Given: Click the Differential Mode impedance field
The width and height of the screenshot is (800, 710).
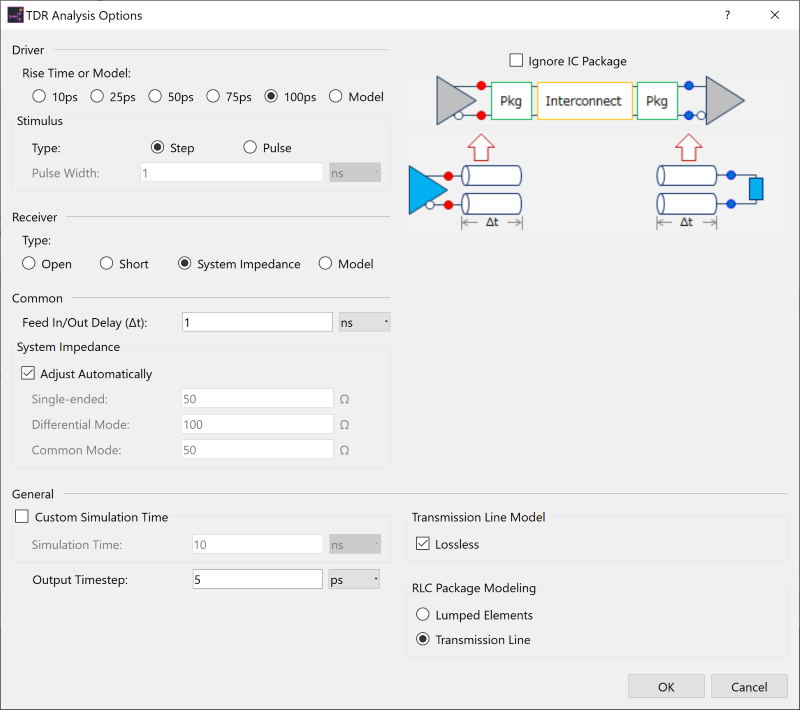Looking at the screenshot, I should point(258,424).
